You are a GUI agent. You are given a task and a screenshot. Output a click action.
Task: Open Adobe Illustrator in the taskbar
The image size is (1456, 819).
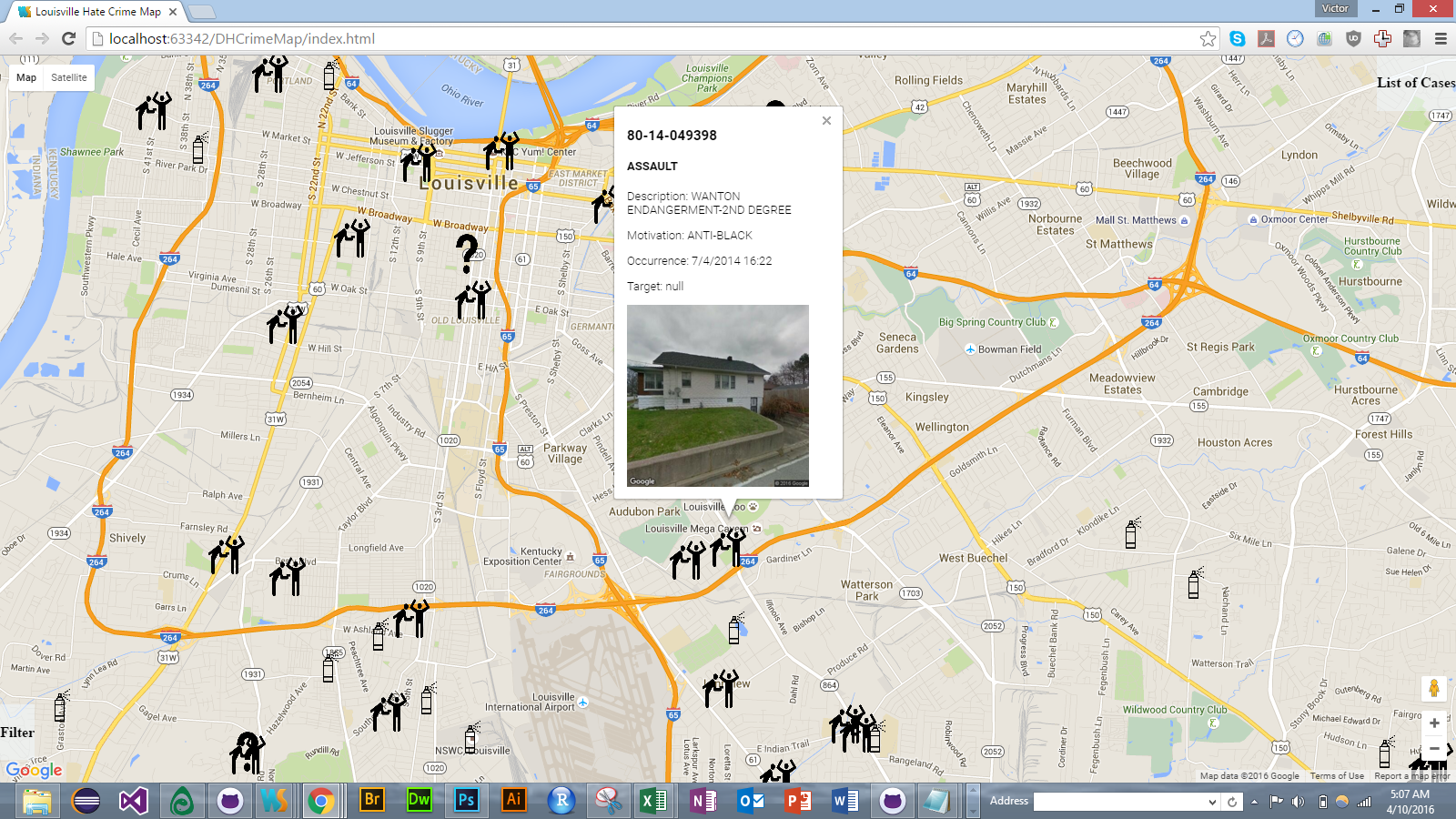[x=513, y=800]
